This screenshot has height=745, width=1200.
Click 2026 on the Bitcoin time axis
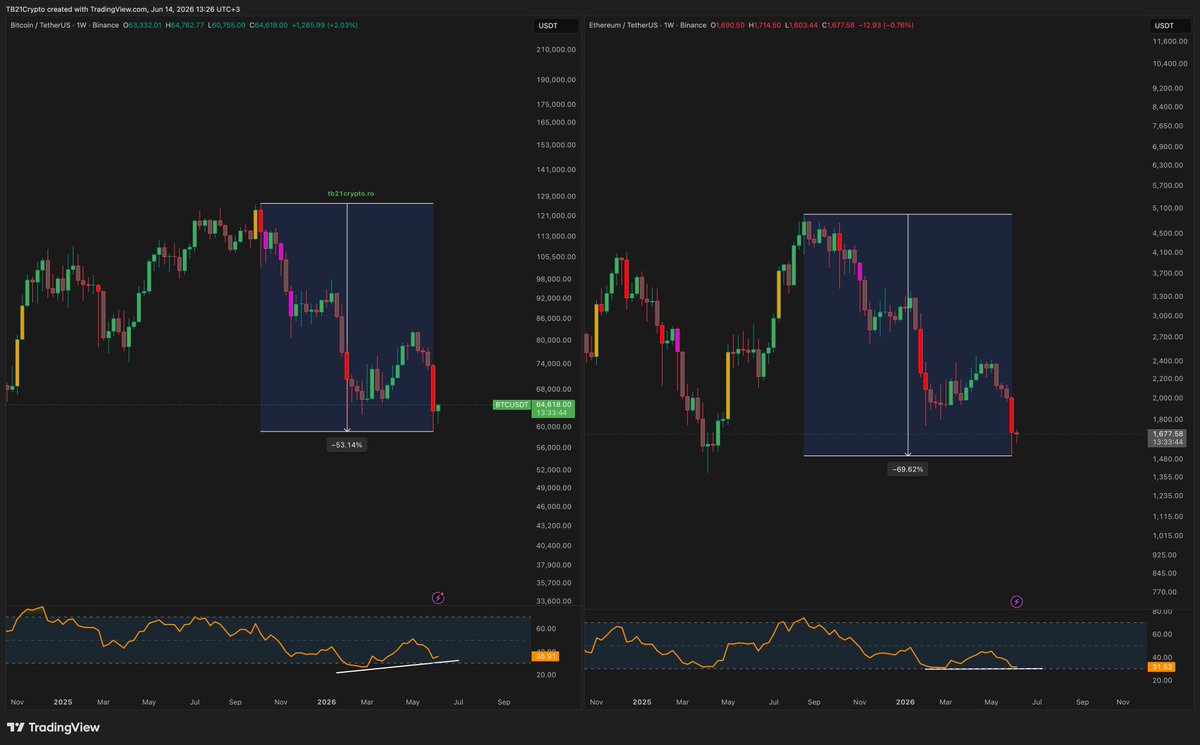[x=327, y=702]
